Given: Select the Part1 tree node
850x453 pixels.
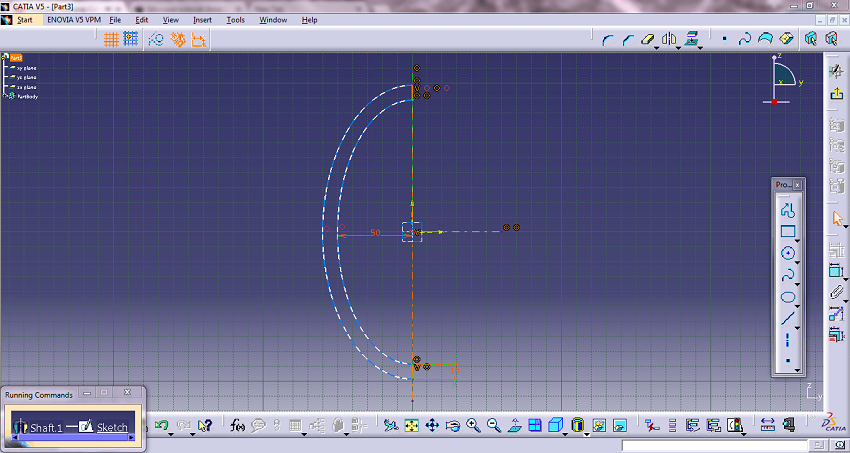Looking at the screenshot, I should point(16,57).
